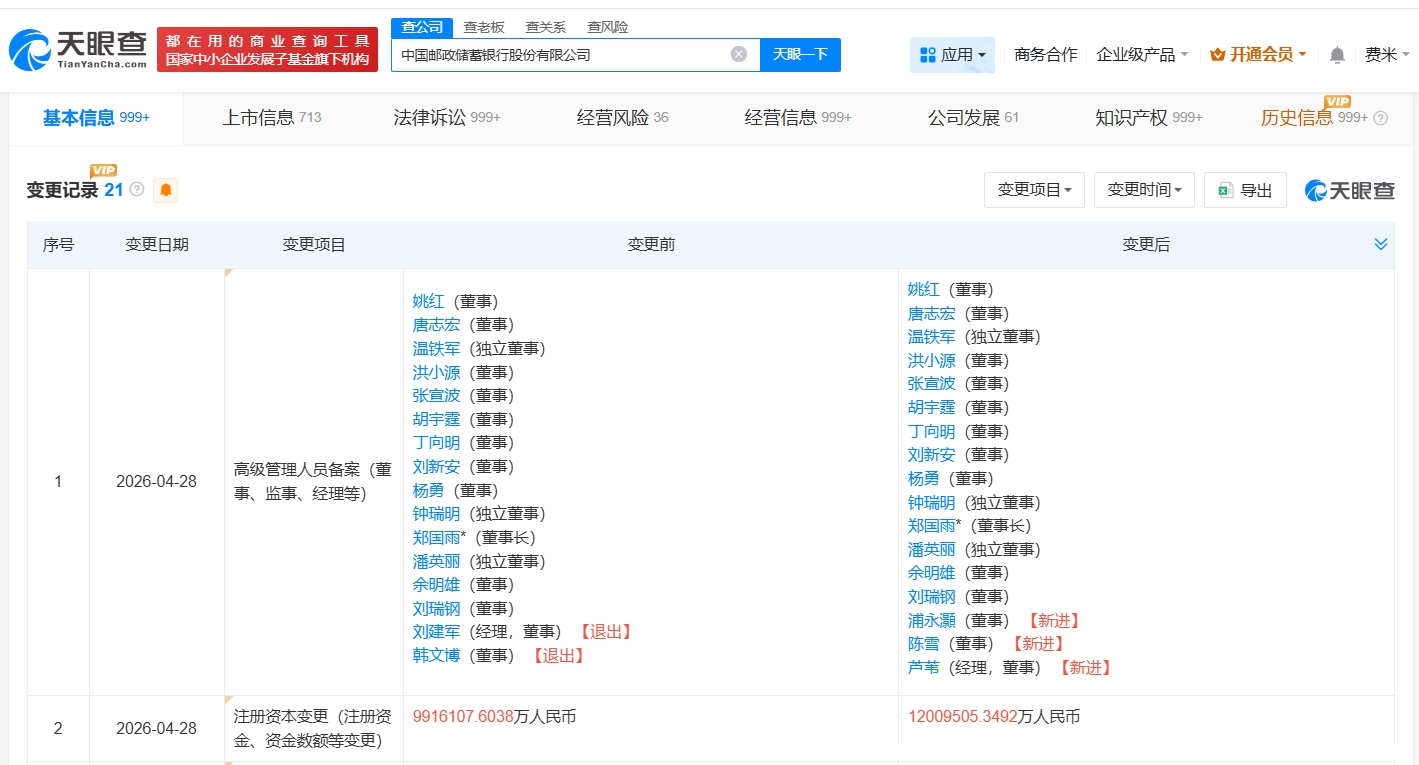Click 杨勇 in the 变更后 column
This screenshot has height=765, width=1419.
tap(924, 478)
